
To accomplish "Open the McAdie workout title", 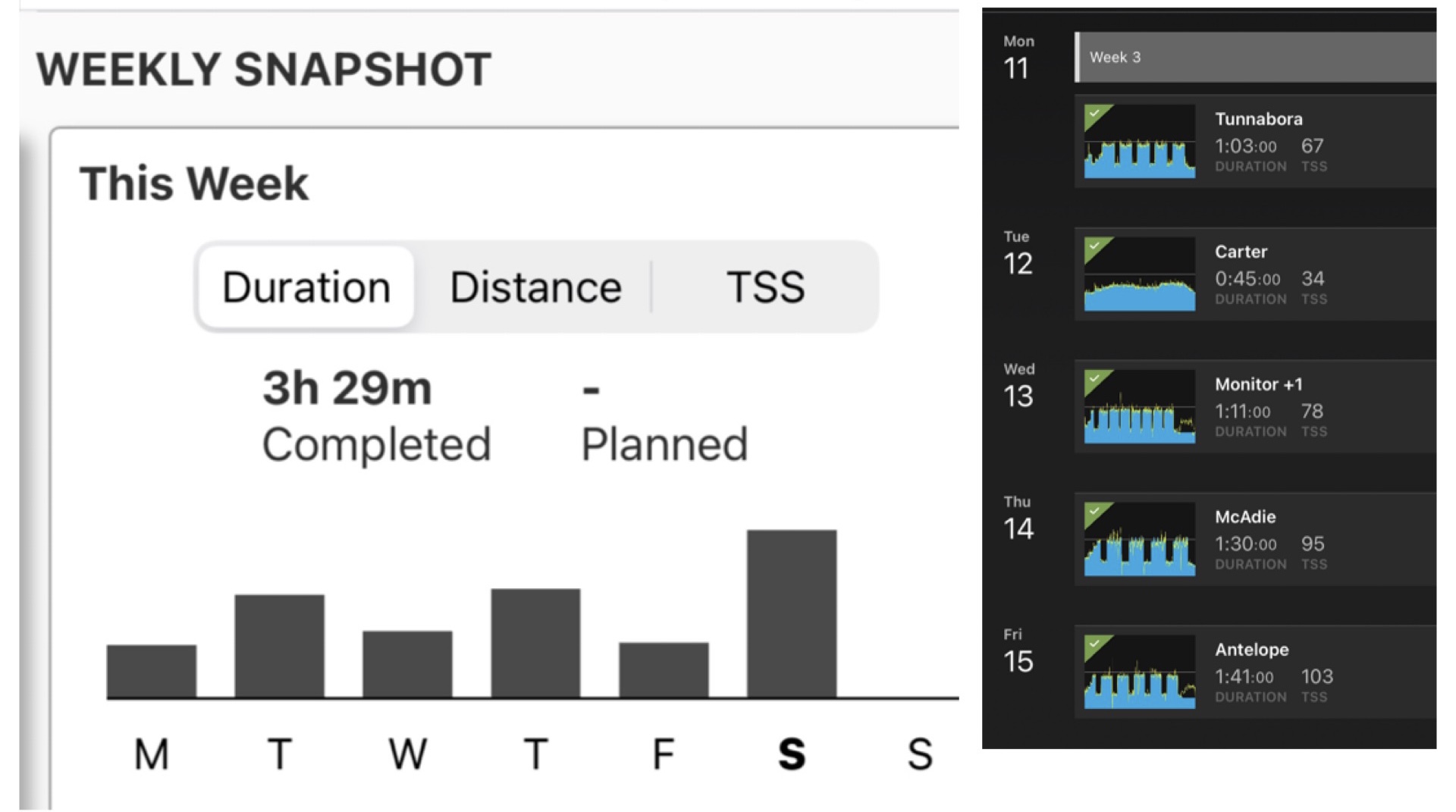I will point(1245,517).
